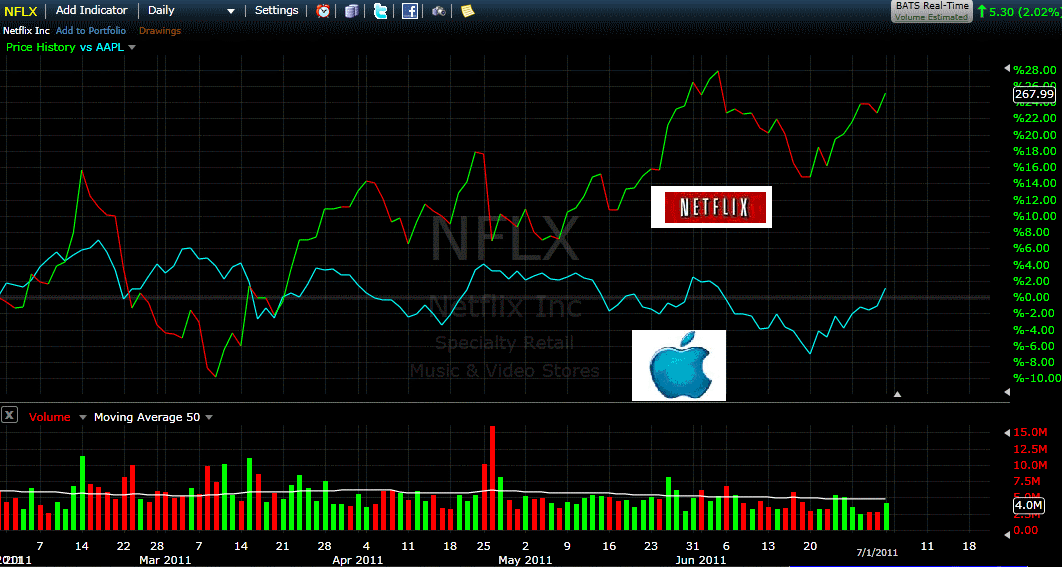Screen dimensions: 1062x567
Task: Click the 15.0M volume axis label
Action: (1032, 432)
